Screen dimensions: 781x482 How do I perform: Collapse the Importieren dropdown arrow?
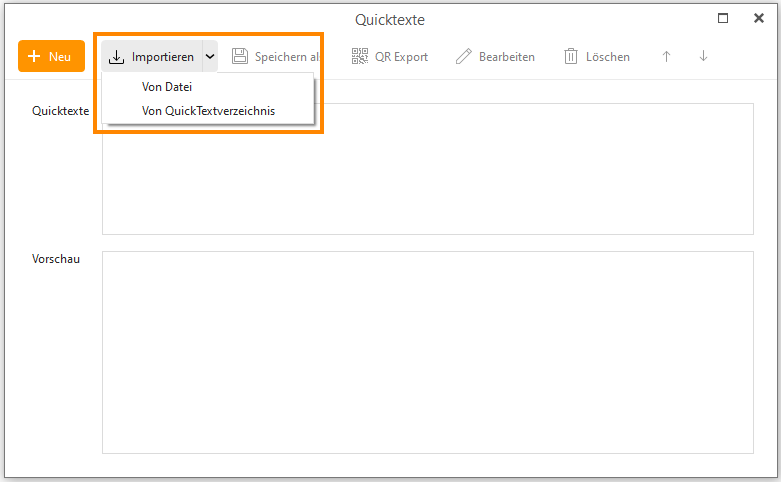pos(210,57)
